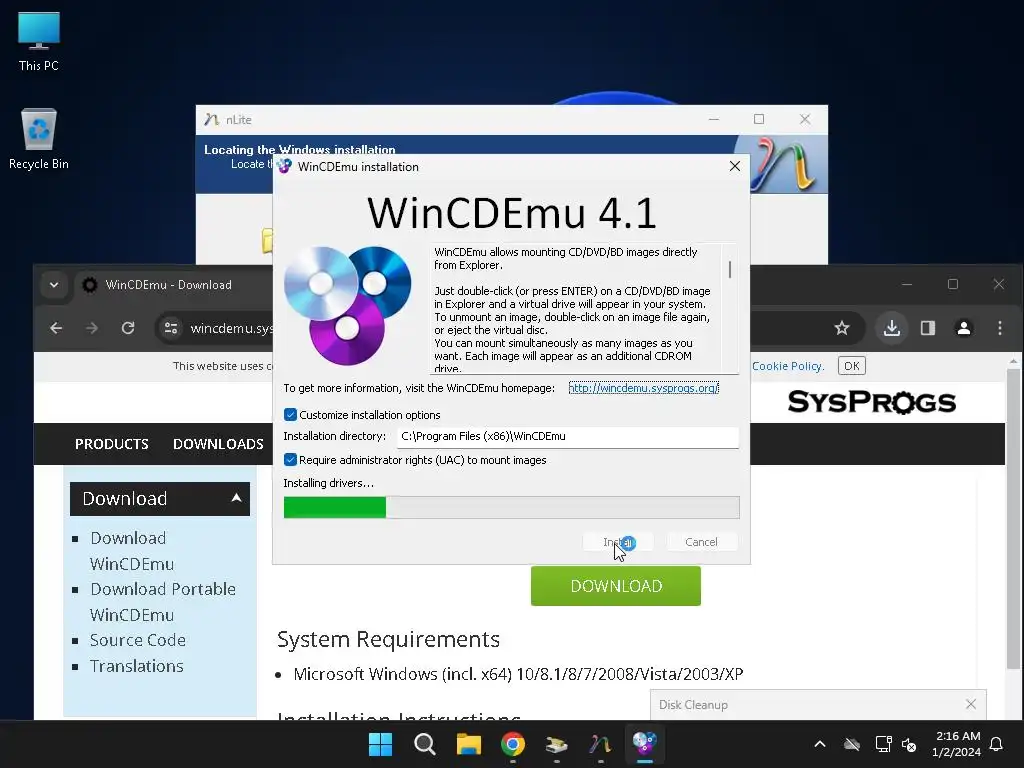The width and height of the screenshot is (1024, 768).
Task: Close the Disk Cleanup notification
Action: coord(970,704)
